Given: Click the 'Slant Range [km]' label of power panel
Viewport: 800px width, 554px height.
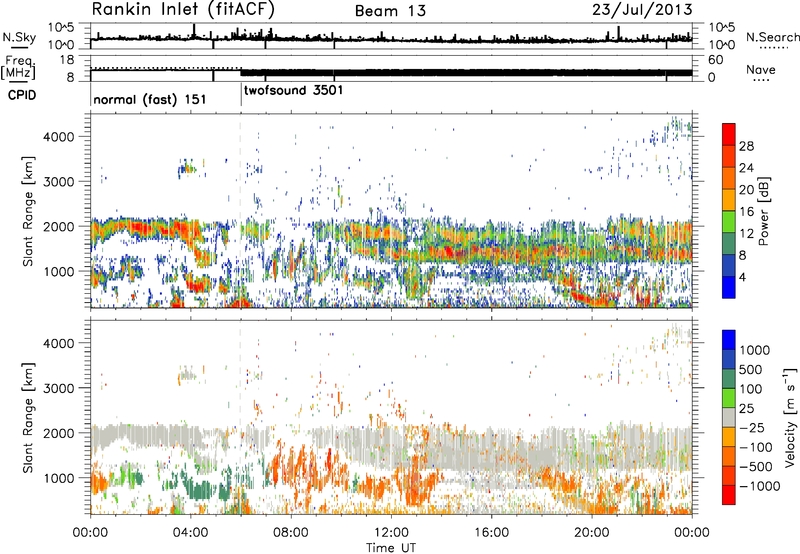Looking at the screenshot, I should point(29,211).
